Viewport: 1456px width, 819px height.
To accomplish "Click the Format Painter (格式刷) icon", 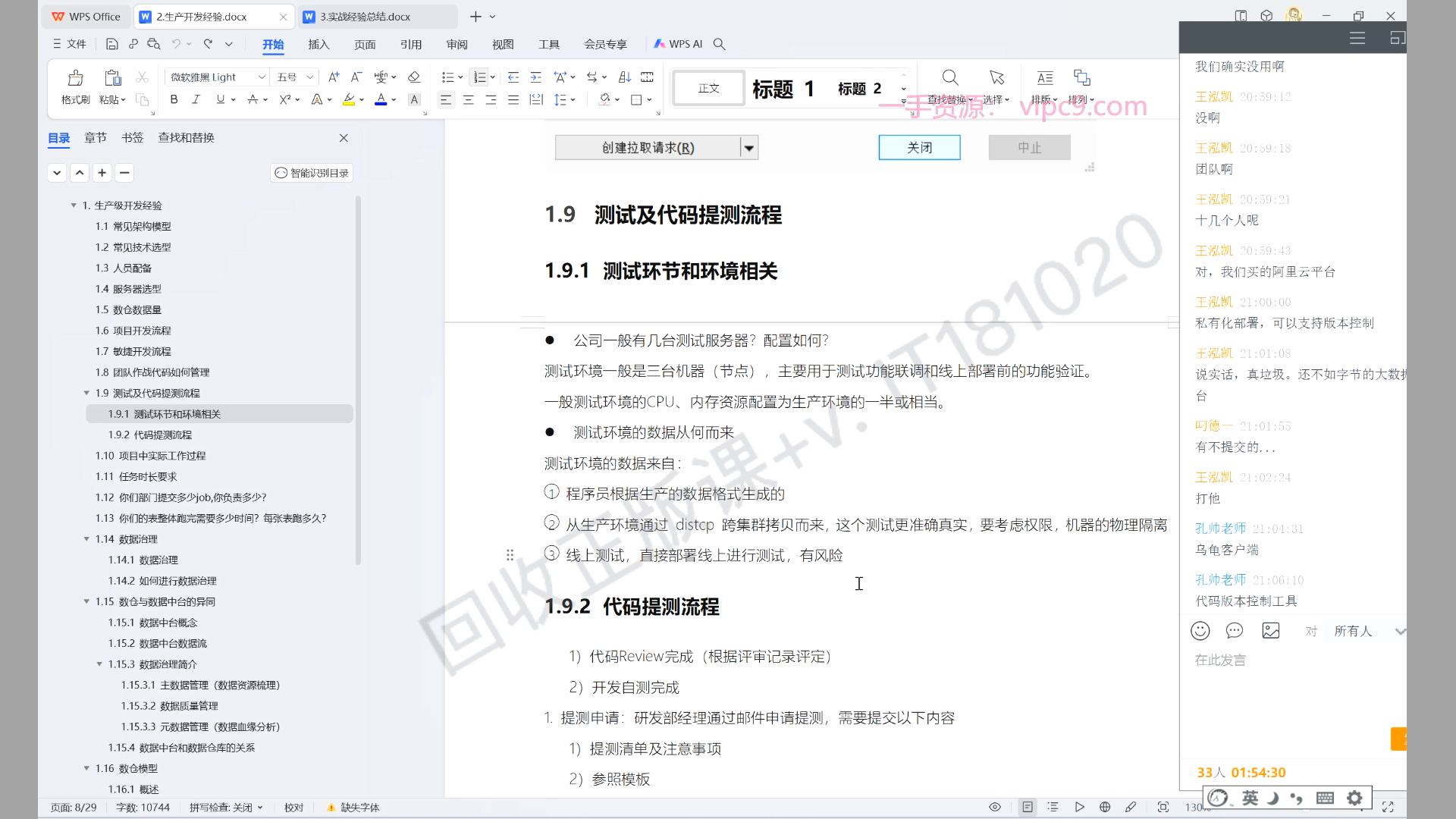I will [75, 78].
